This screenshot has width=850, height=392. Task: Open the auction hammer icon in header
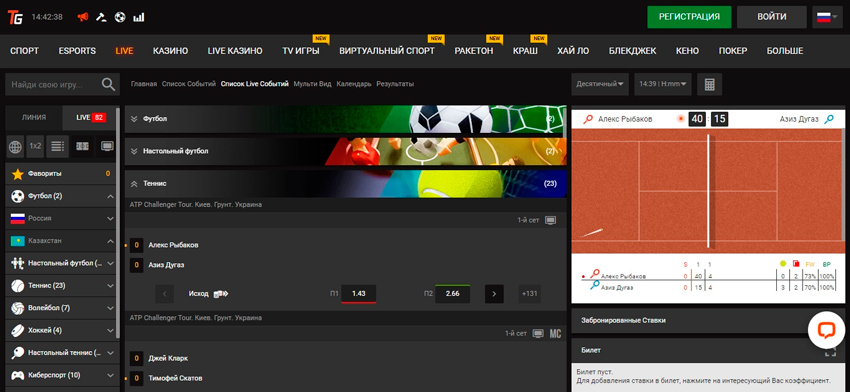coord(101,17)
